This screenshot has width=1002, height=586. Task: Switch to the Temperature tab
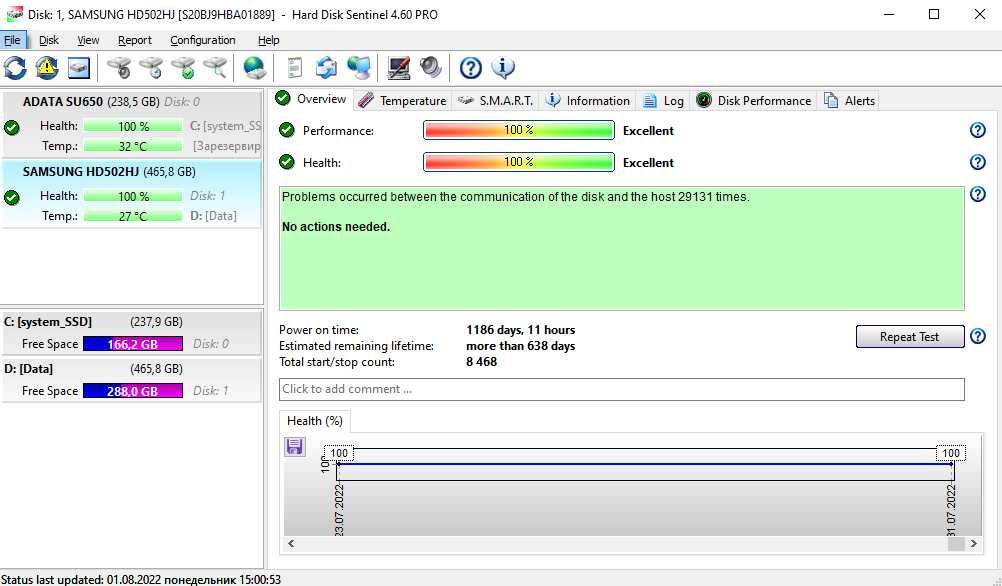(x=402, y=101)
